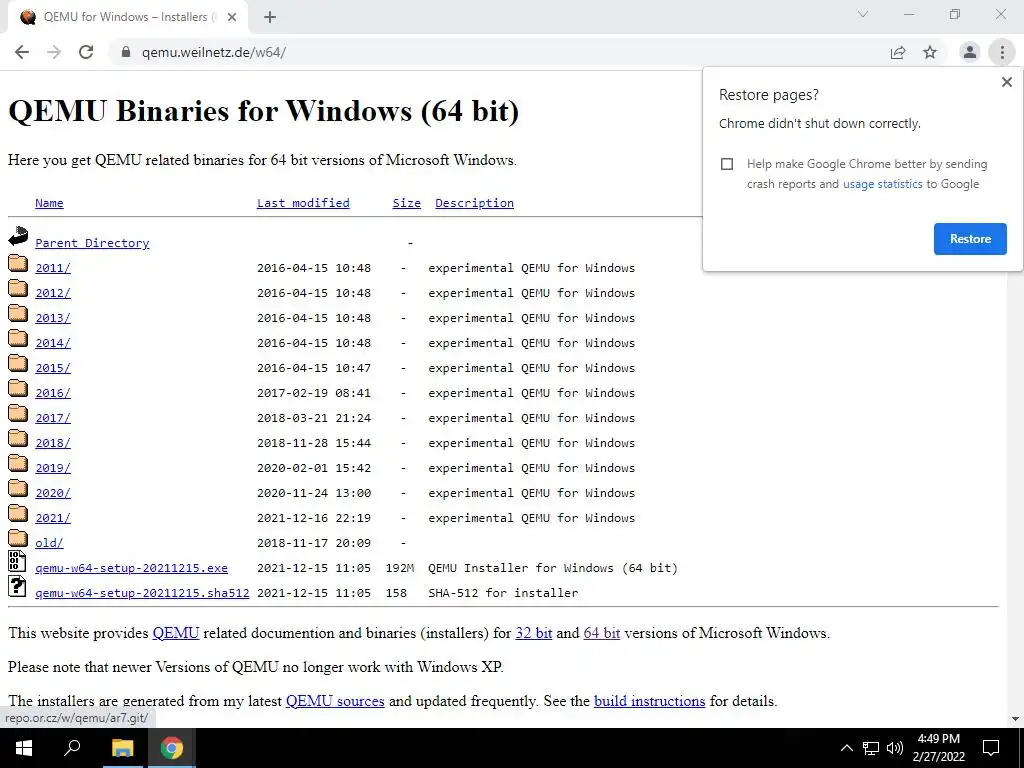
Task: Click the folder icon beside 2017/
Action: point(18,413)
